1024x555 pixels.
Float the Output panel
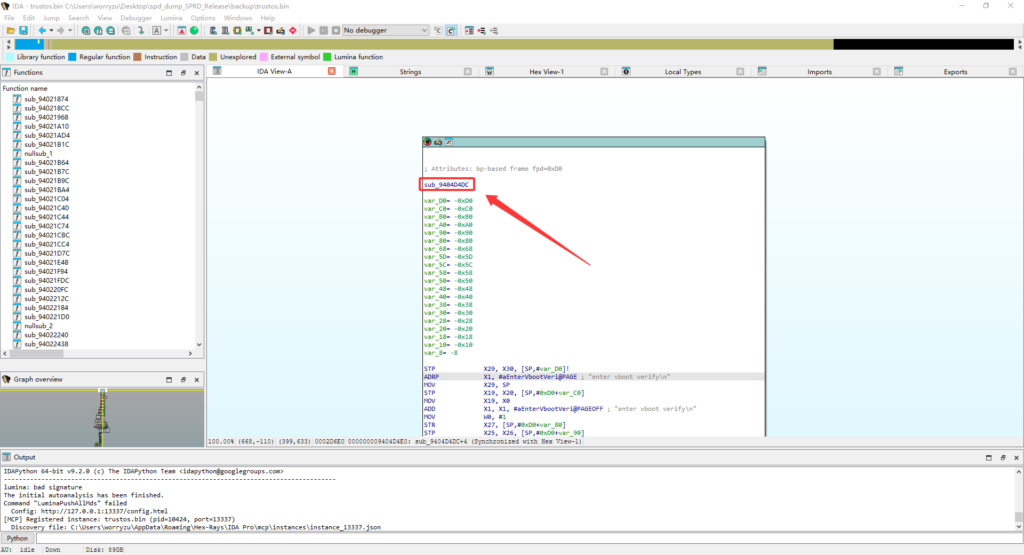[x=1002, y=458]
